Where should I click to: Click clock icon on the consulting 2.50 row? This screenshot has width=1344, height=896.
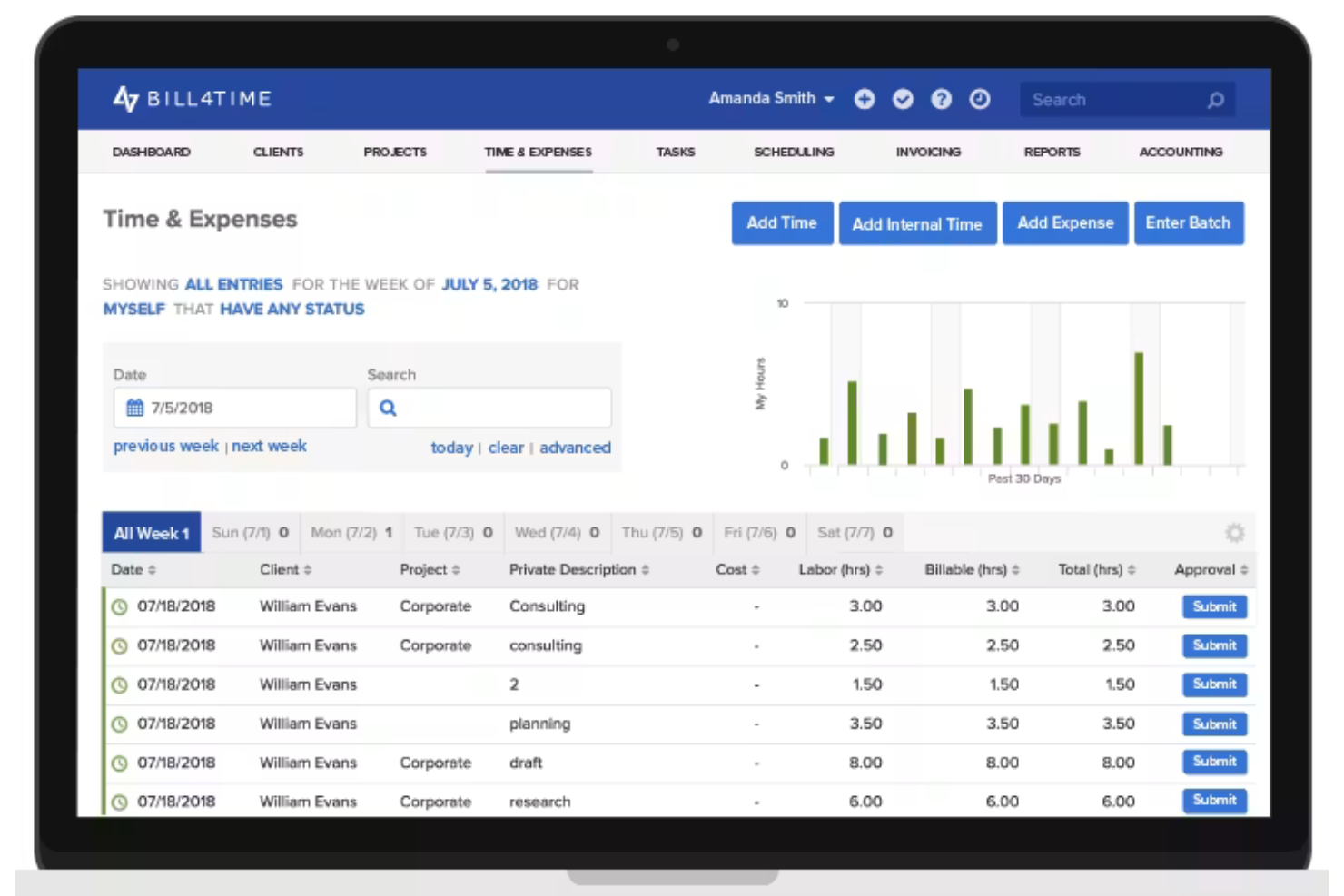(x=119, y=646)
